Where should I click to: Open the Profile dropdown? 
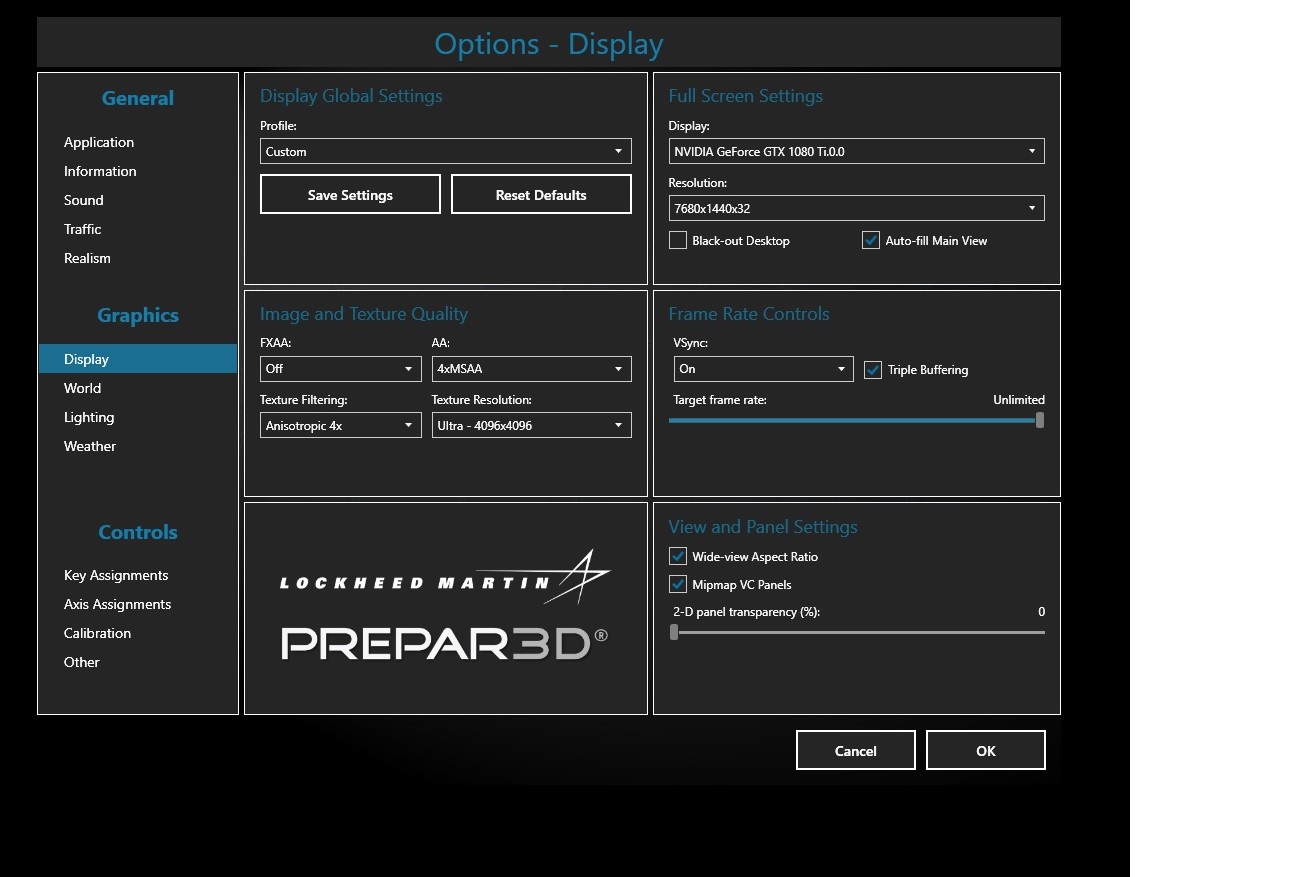(x=445, y=152)
